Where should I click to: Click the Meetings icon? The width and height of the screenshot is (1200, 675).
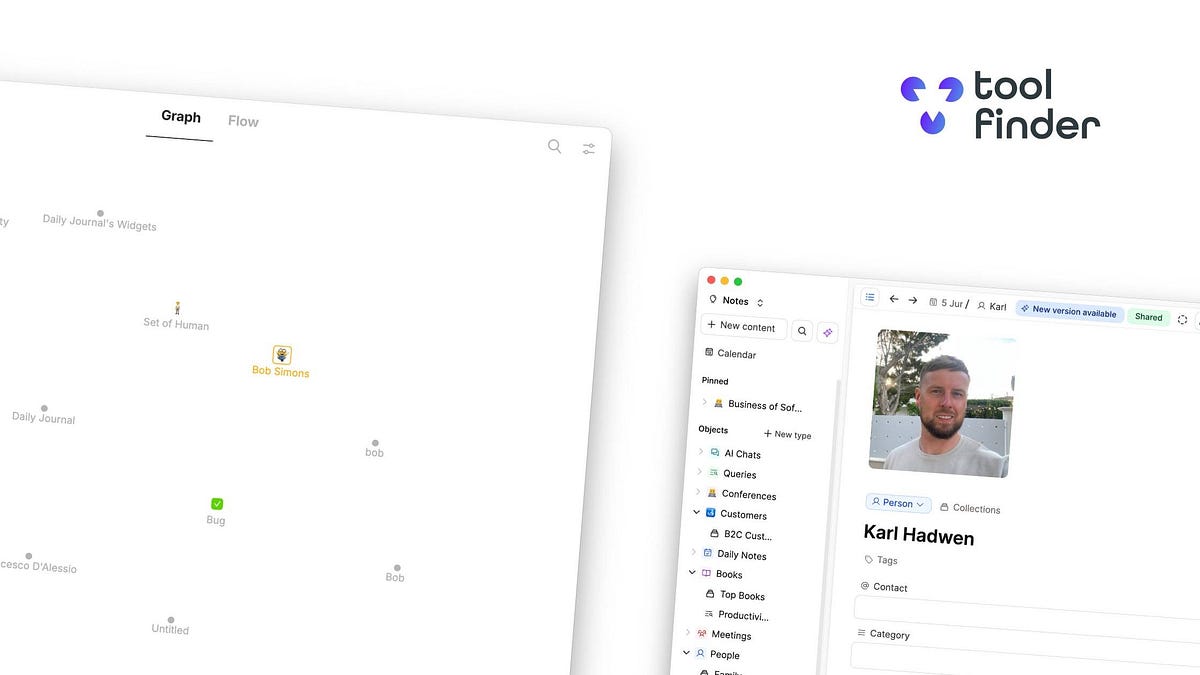coord(702,633)
